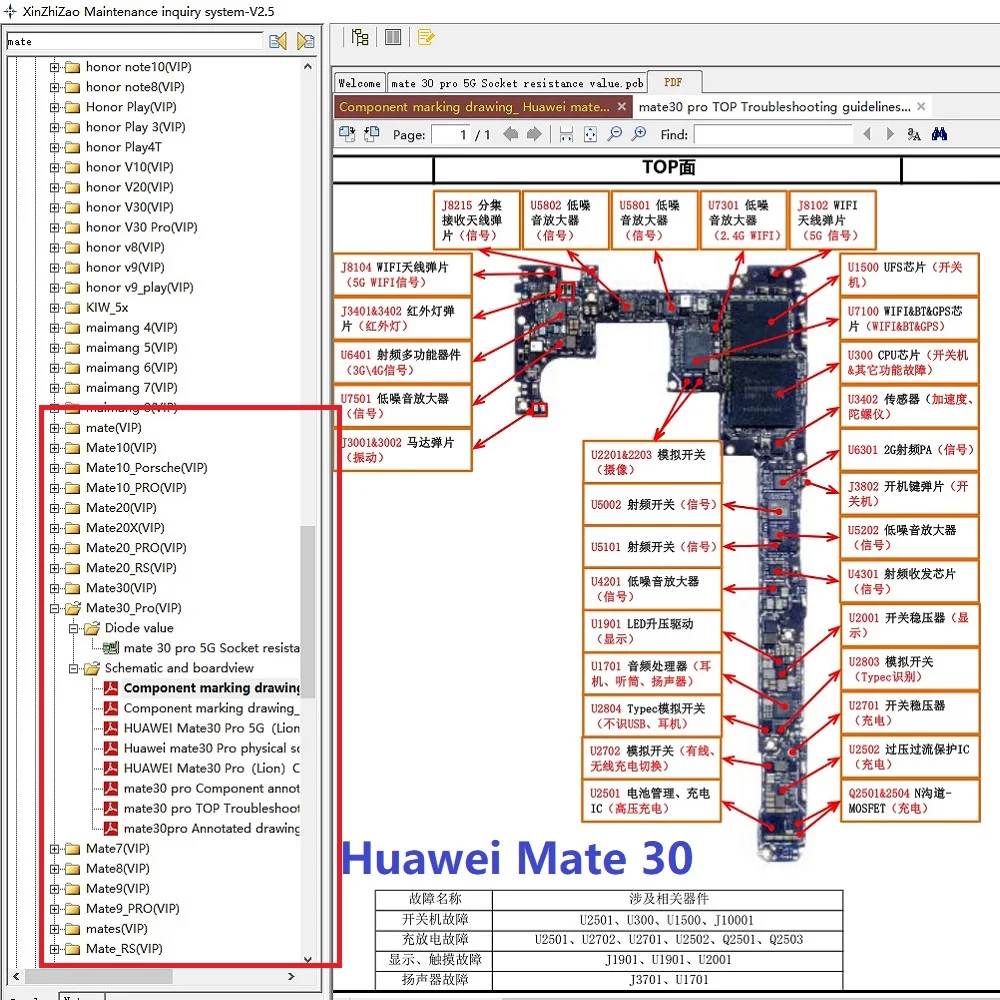
Task: Close the Component marking drawing tab
Action: 622,107
